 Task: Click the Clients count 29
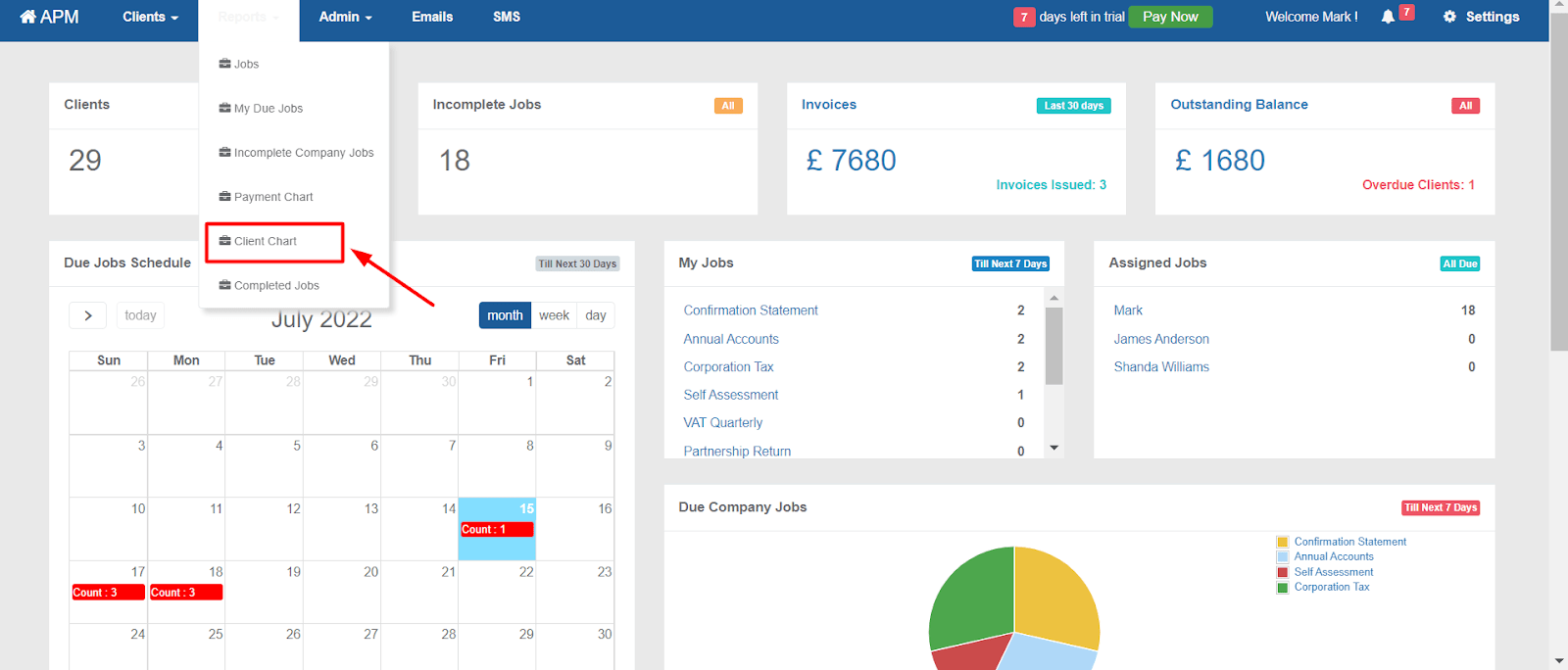(85, 161)
